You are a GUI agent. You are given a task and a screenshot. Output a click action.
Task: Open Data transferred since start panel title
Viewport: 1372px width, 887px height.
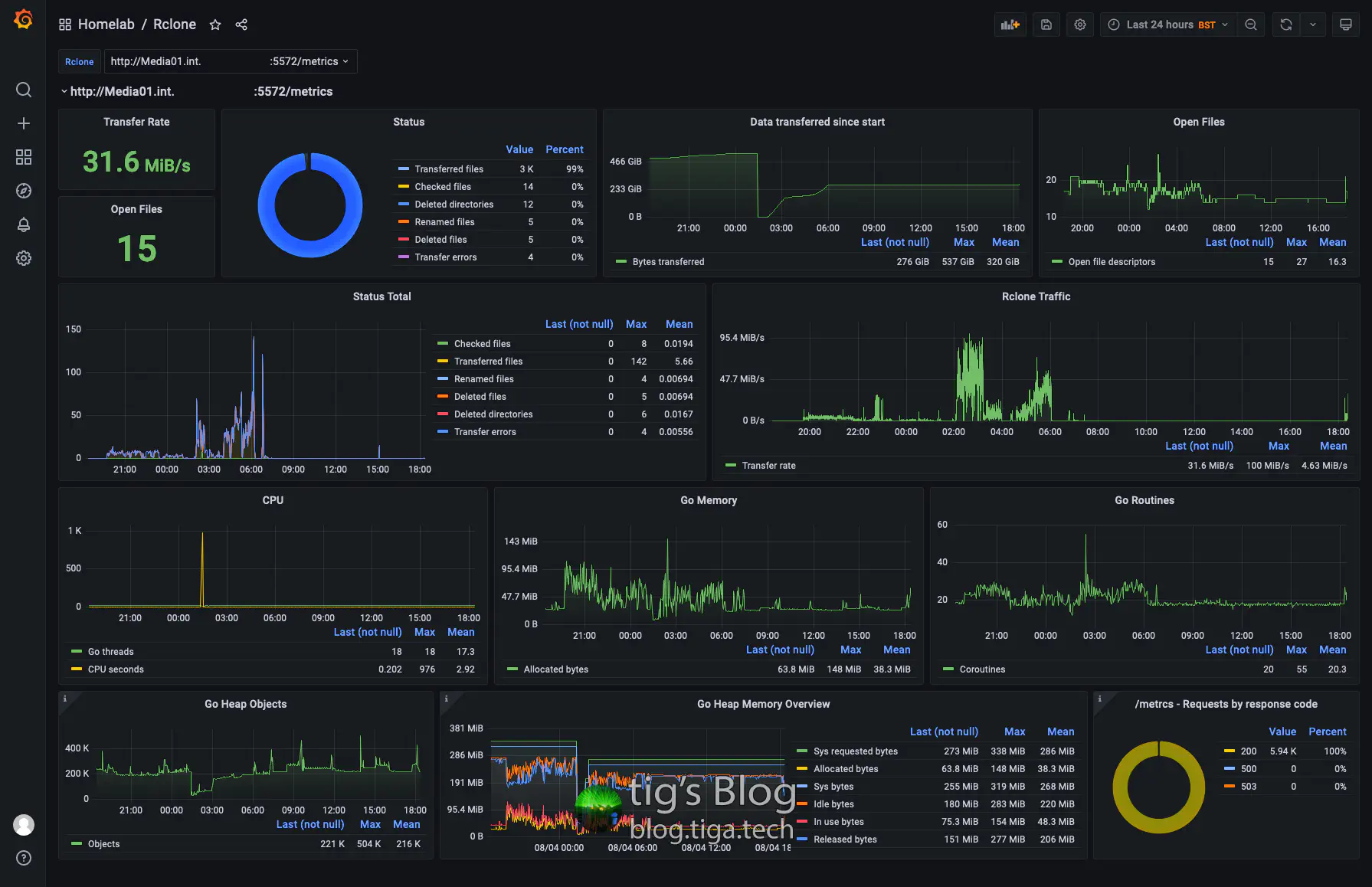[x=817, y=122]
